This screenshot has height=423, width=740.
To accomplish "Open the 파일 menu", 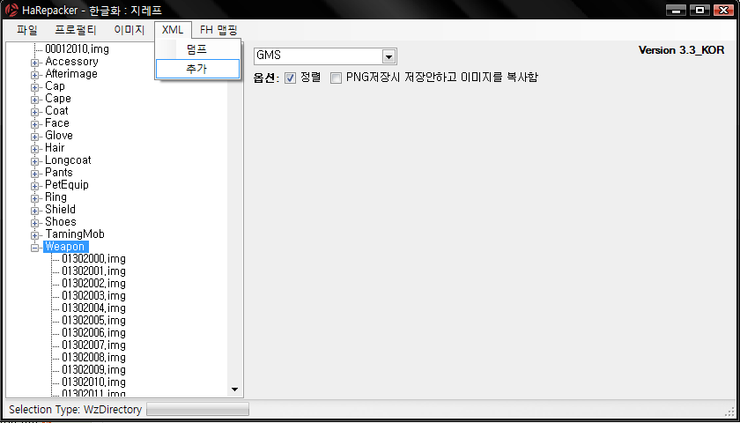I will [26, 30].
